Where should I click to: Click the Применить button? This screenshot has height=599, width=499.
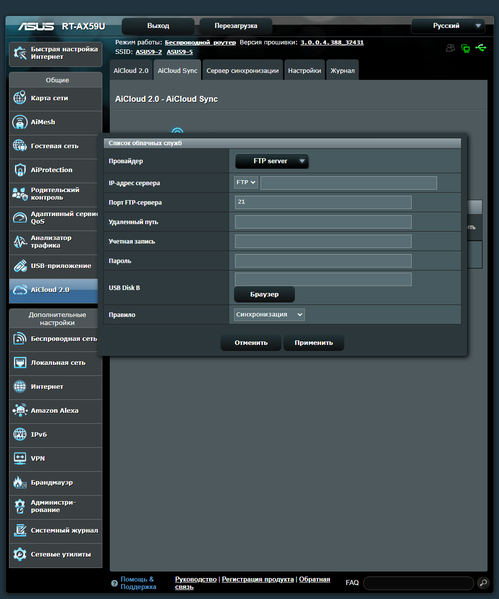coord(314,343)
